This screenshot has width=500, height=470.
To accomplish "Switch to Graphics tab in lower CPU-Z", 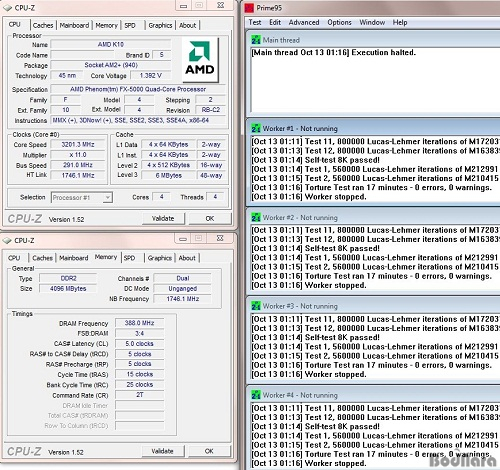I will pyautogui.click(x=160, y=258).
